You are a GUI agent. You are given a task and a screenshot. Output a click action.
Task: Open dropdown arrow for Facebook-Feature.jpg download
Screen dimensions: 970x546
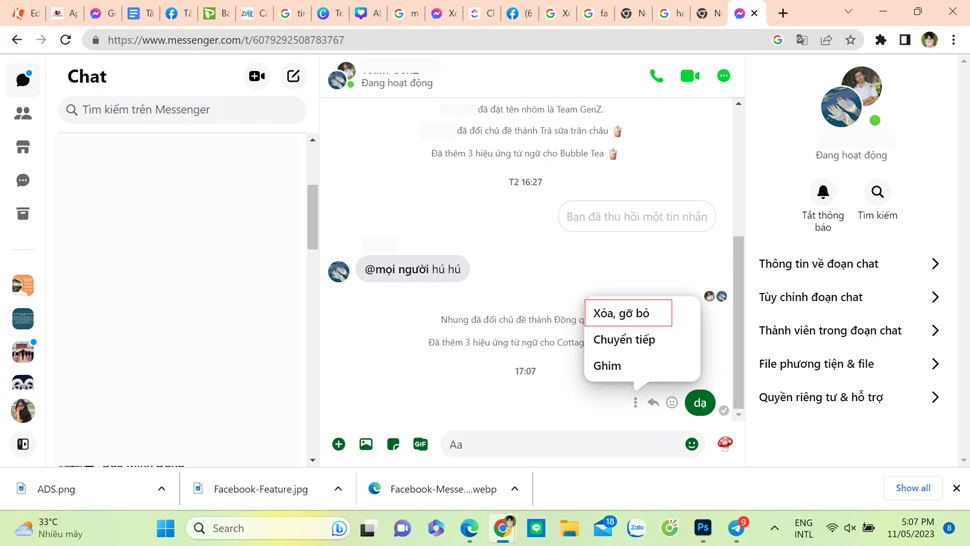[338, 488]
